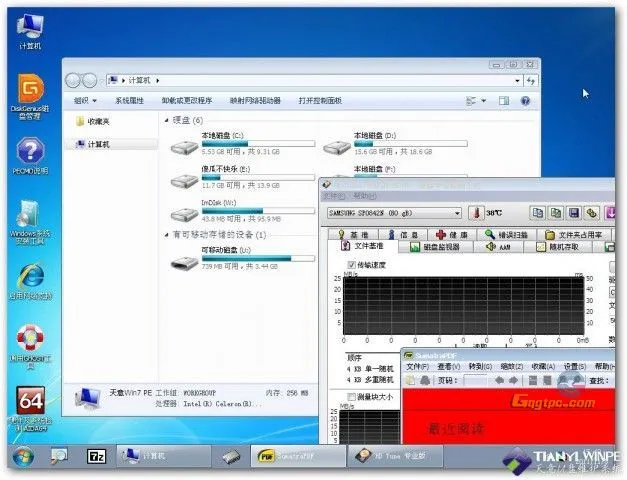
Task: Click HD Tune save floppy icon
Action: pos(574,213)
